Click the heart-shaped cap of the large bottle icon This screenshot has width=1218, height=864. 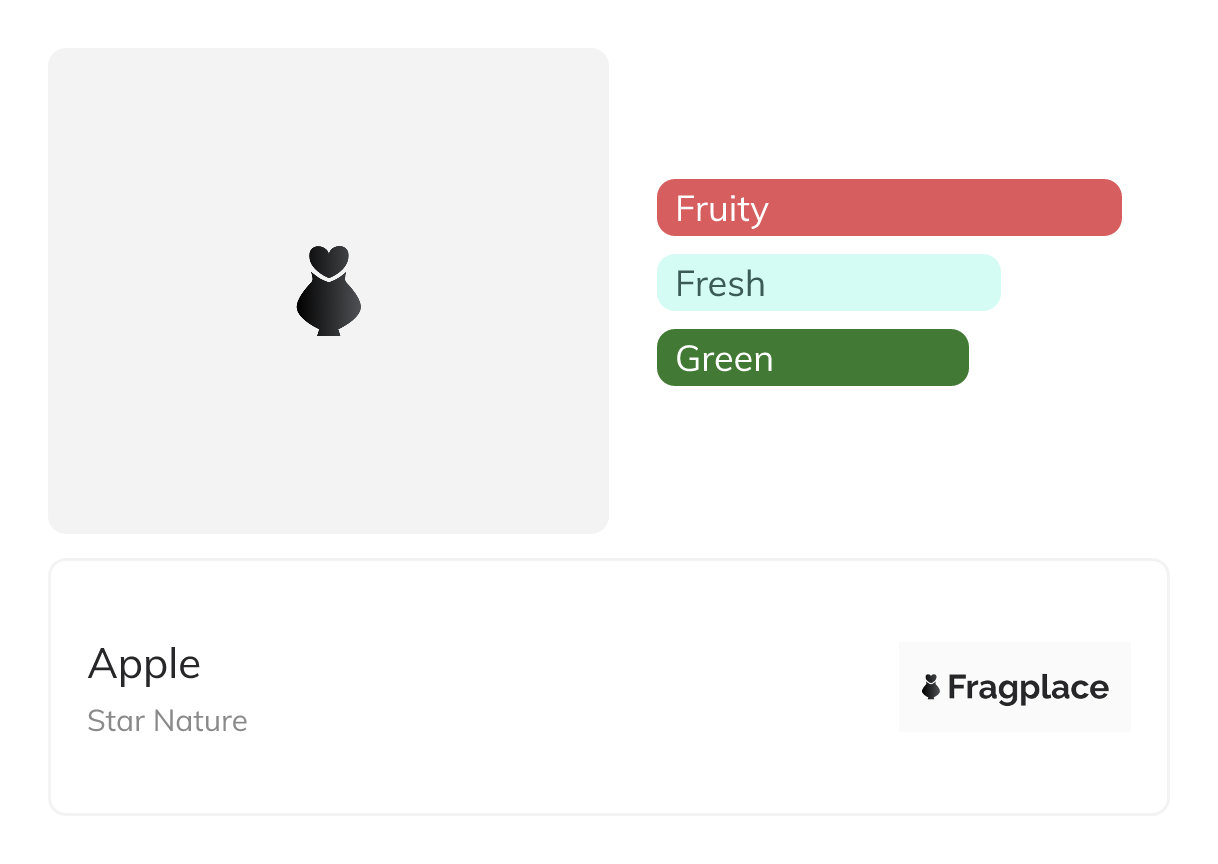pos(328,260)
